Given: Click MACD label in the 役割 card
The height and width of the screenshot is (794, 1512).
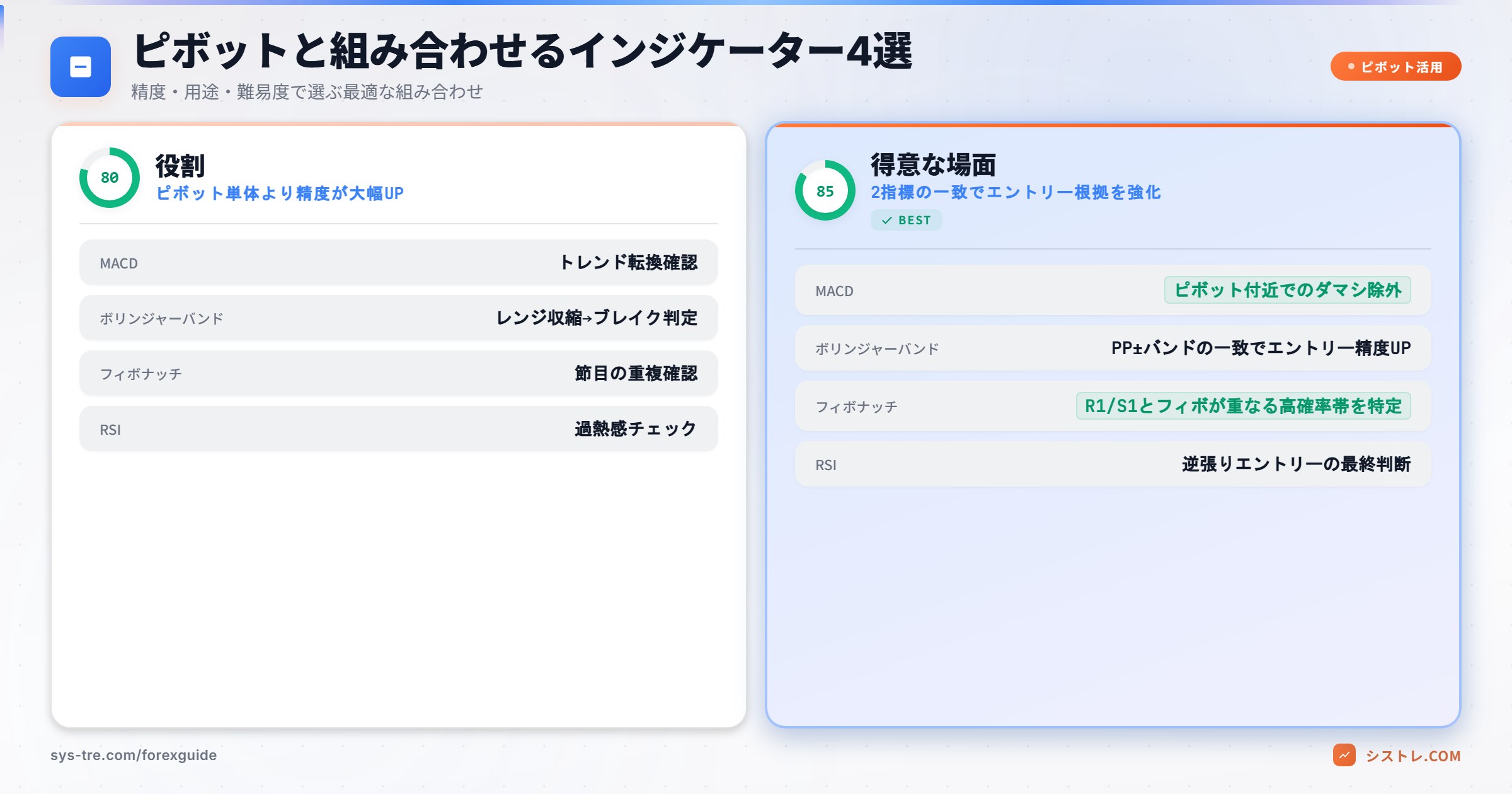Looking at the screenshot, I should pyautogui.click(x=118, y=263).
